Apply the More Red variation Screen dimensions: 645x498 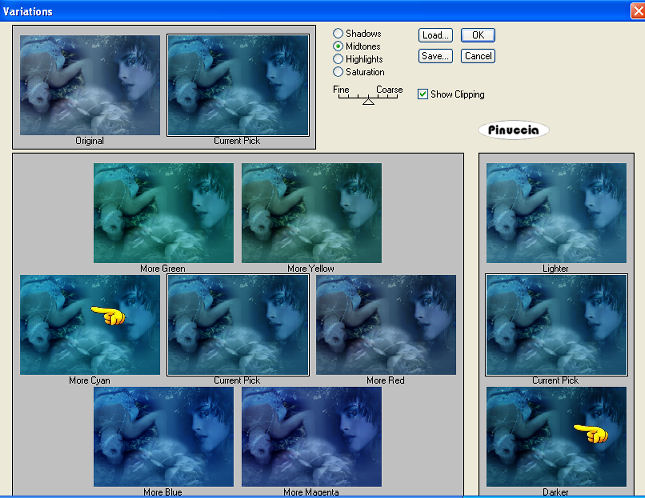click(386, 325)
